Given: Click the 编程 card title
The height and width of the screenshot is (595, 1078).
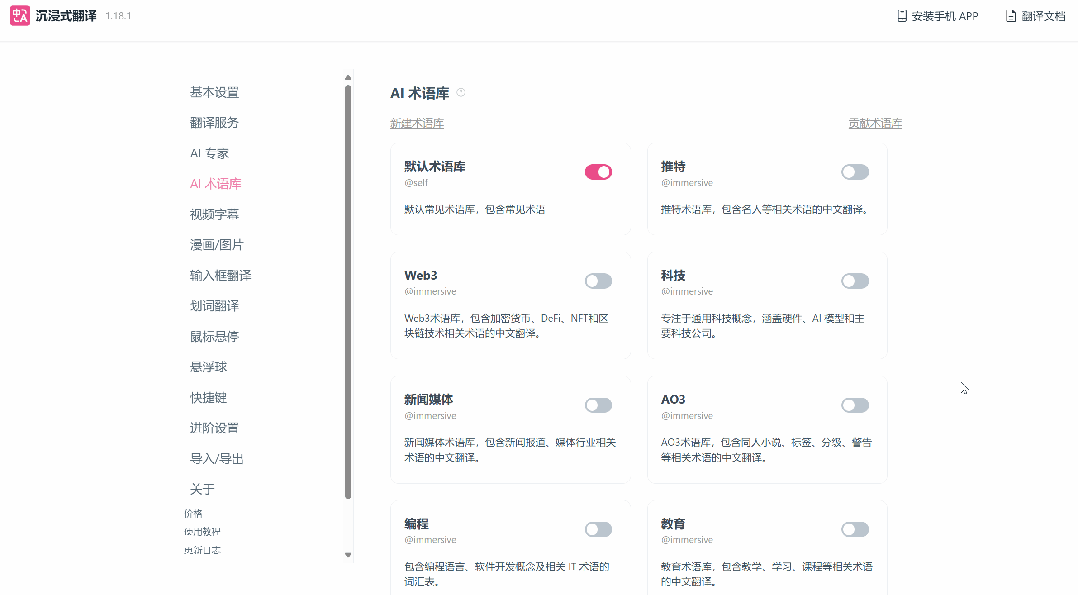Looking at the screenshot, I should tap(416, 523).
